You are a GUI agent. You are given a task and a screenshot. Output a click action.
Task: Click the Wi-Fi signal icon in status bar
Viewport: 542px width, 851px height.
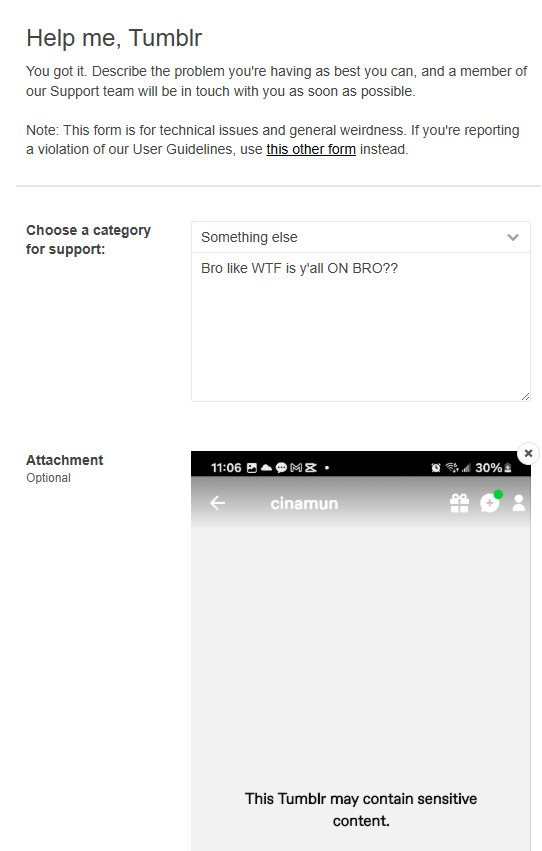pos(452,468)
